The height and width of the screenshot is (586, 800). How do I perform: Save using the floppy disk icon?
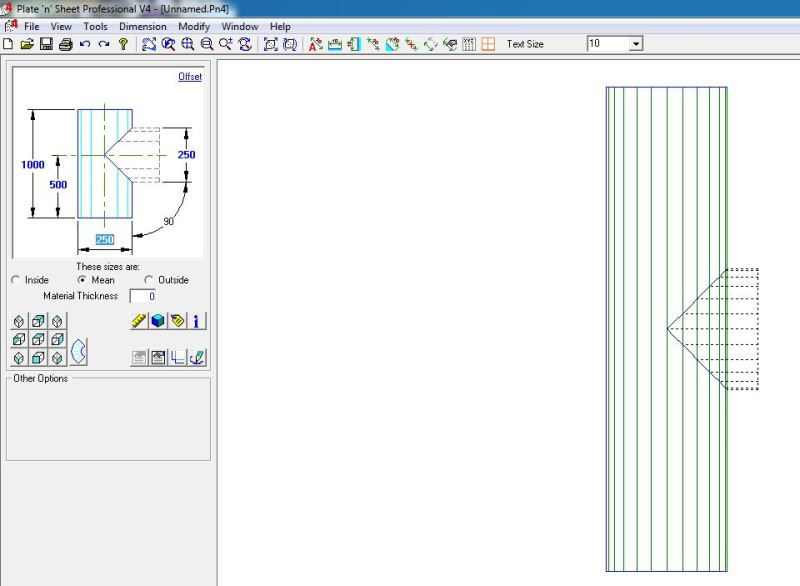click(x=46, y=44)
